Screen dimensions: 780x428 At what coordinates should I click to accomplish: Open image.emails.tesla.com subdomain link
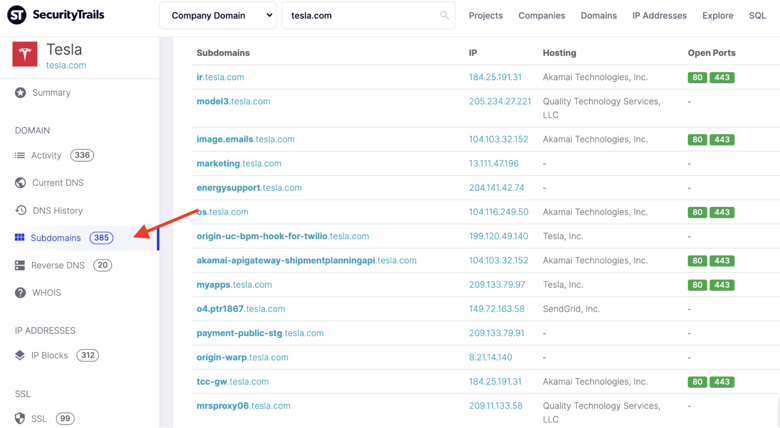[245, 139]
